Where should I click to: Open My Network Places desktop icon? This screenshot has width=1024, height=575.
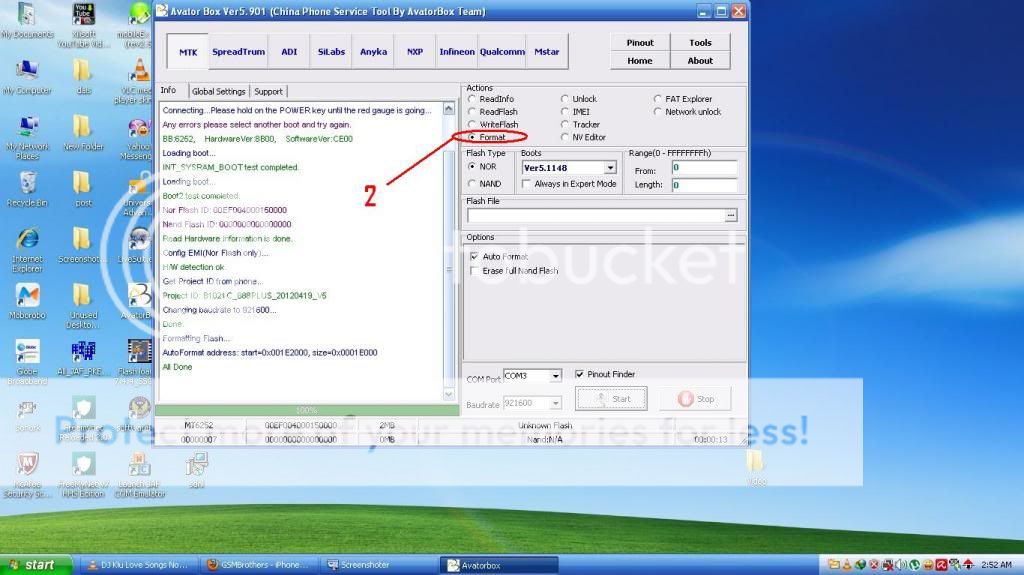click(27, 137)
